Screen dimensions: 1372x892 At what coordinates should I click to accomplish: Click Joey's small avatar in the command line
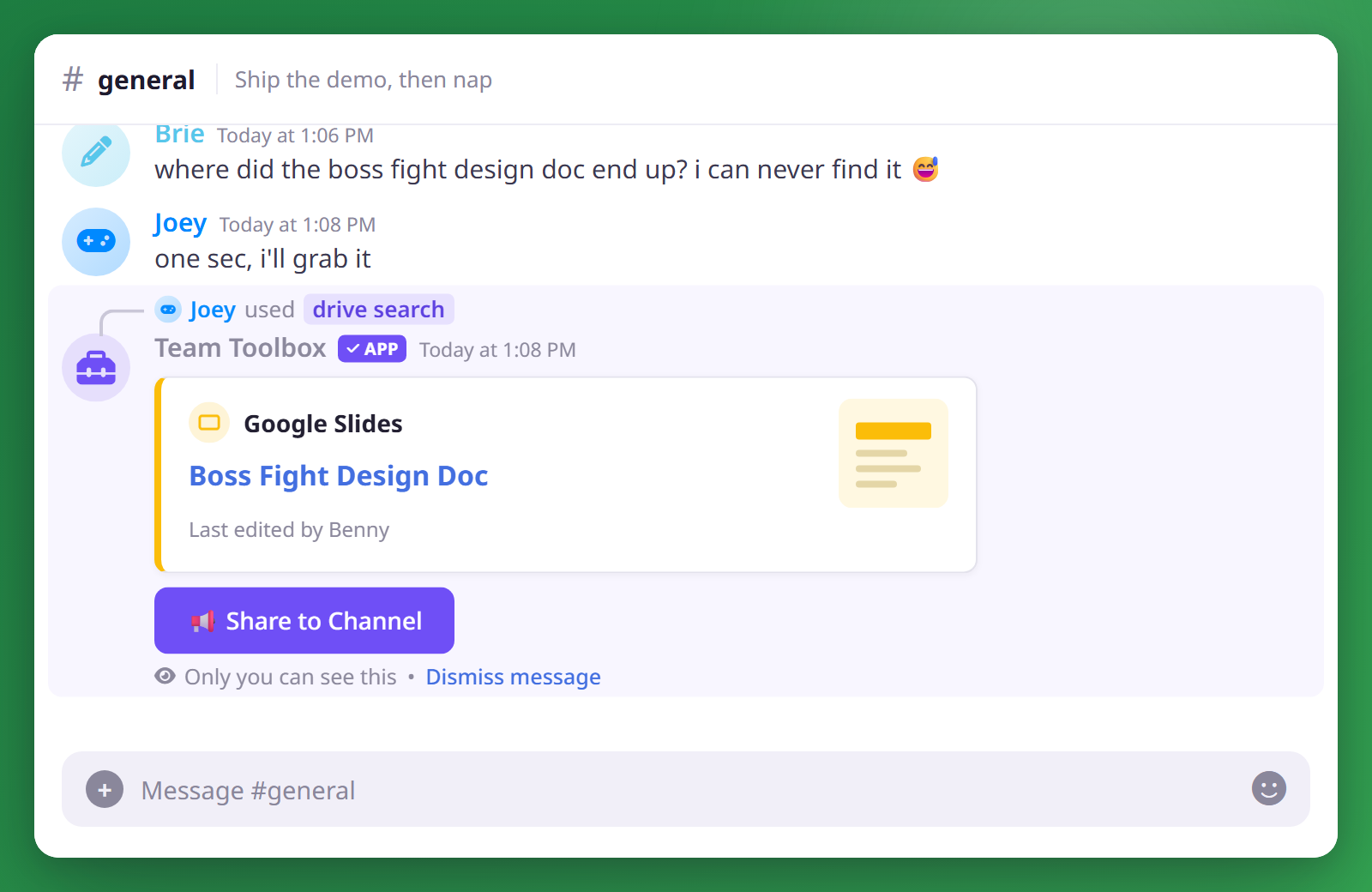(168, 310)
